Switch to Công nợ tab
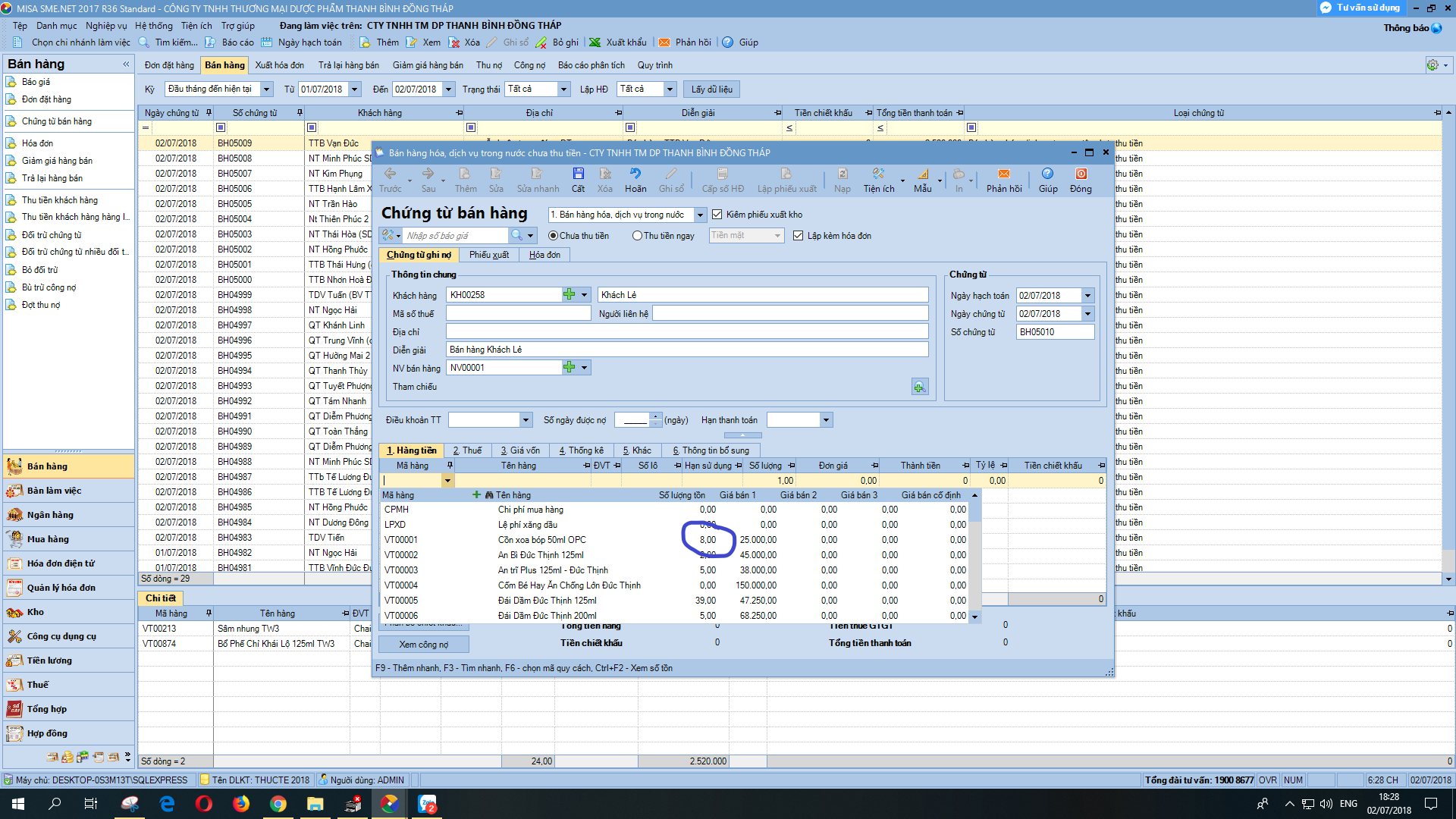 pyautogui.click(x=529, y=65)
